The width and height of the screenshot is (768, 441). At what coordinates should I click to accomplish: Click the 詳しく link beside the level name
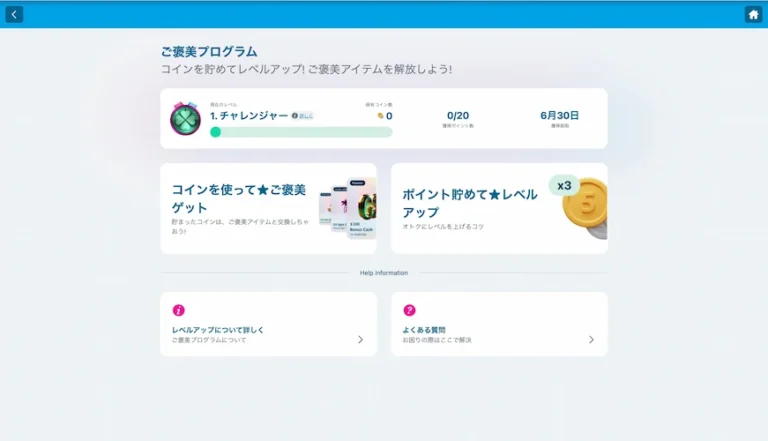coord(306,116)
